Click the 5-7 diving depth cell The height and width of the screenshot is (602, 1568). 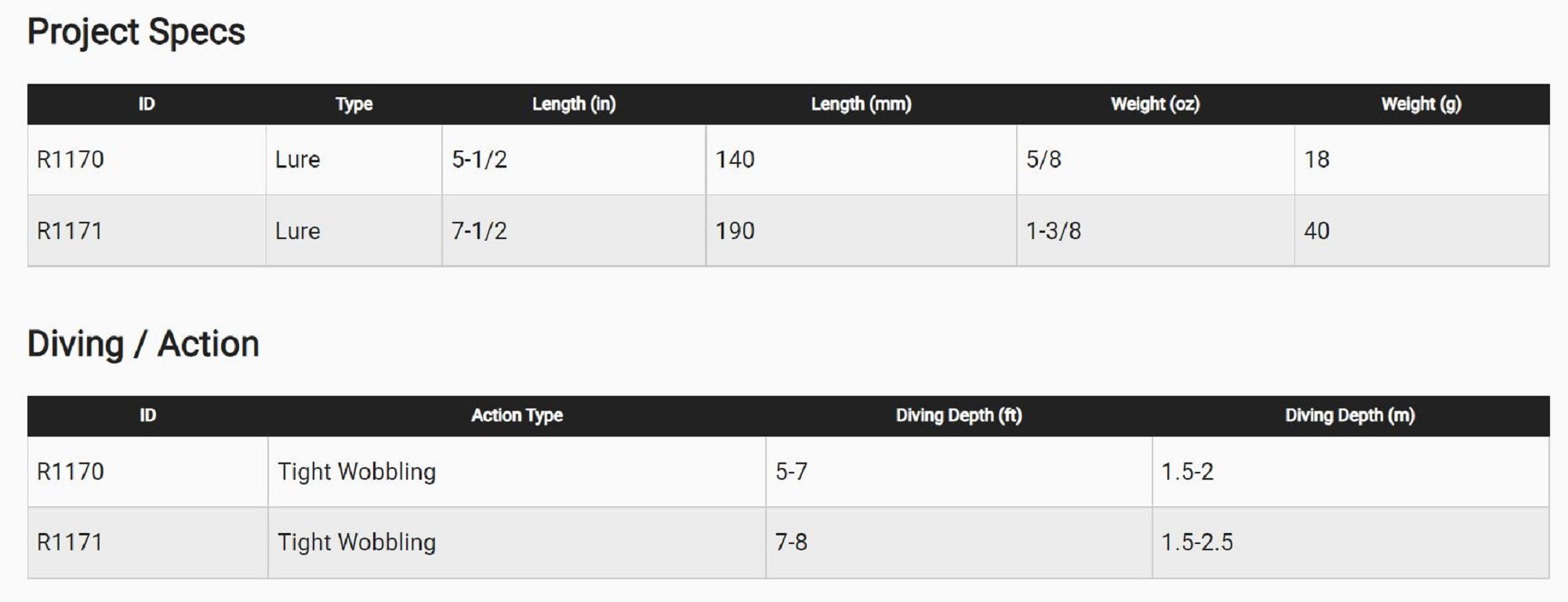pos(791,472)
